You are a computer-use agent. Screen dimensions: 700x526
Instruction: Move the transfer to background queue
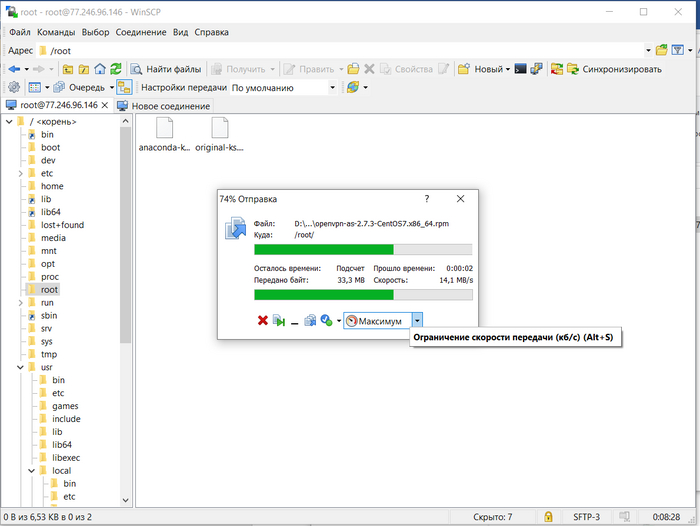(x=310, y=321)
